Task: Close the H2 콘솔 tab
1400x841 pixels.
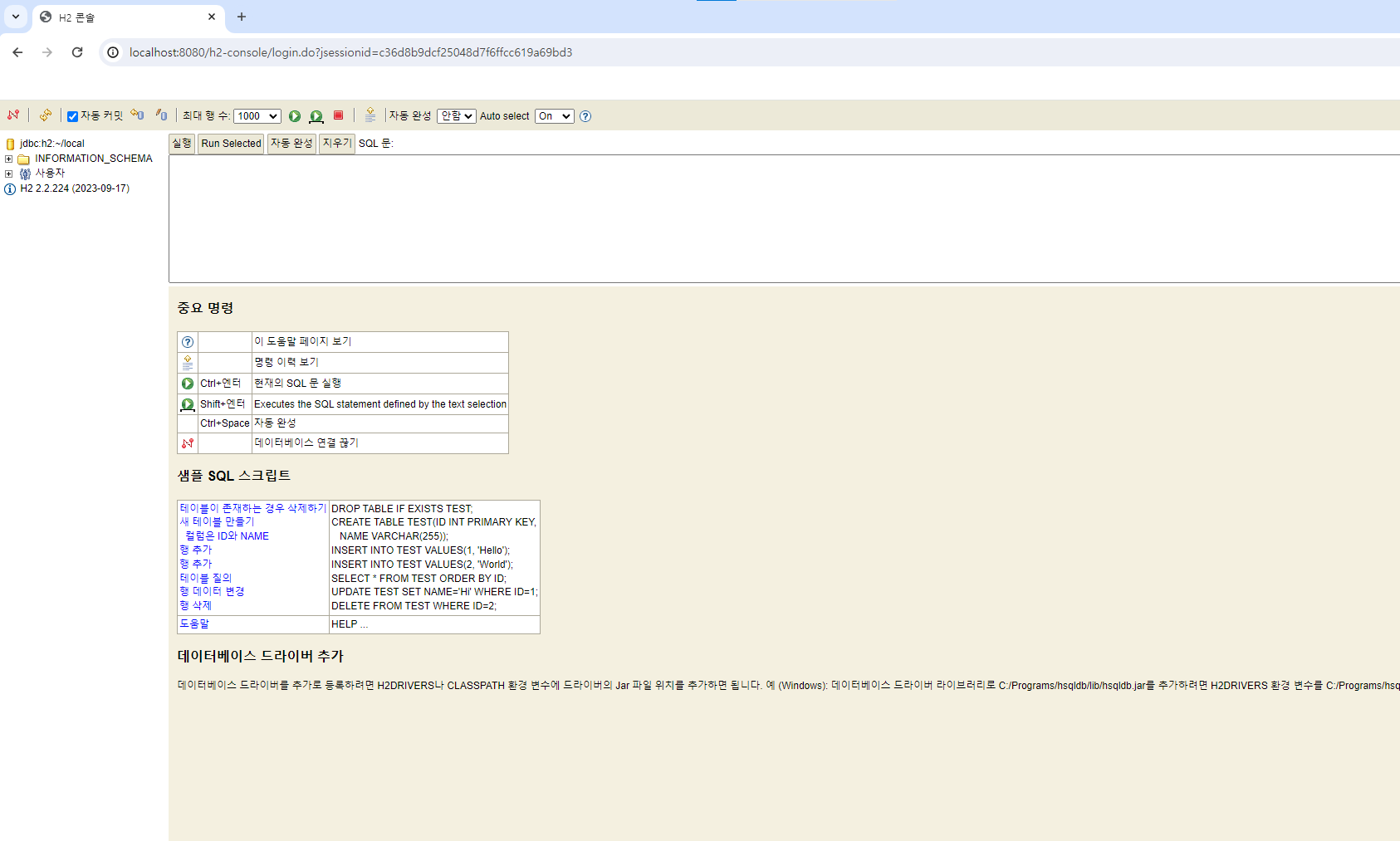Action: [212, 17]
